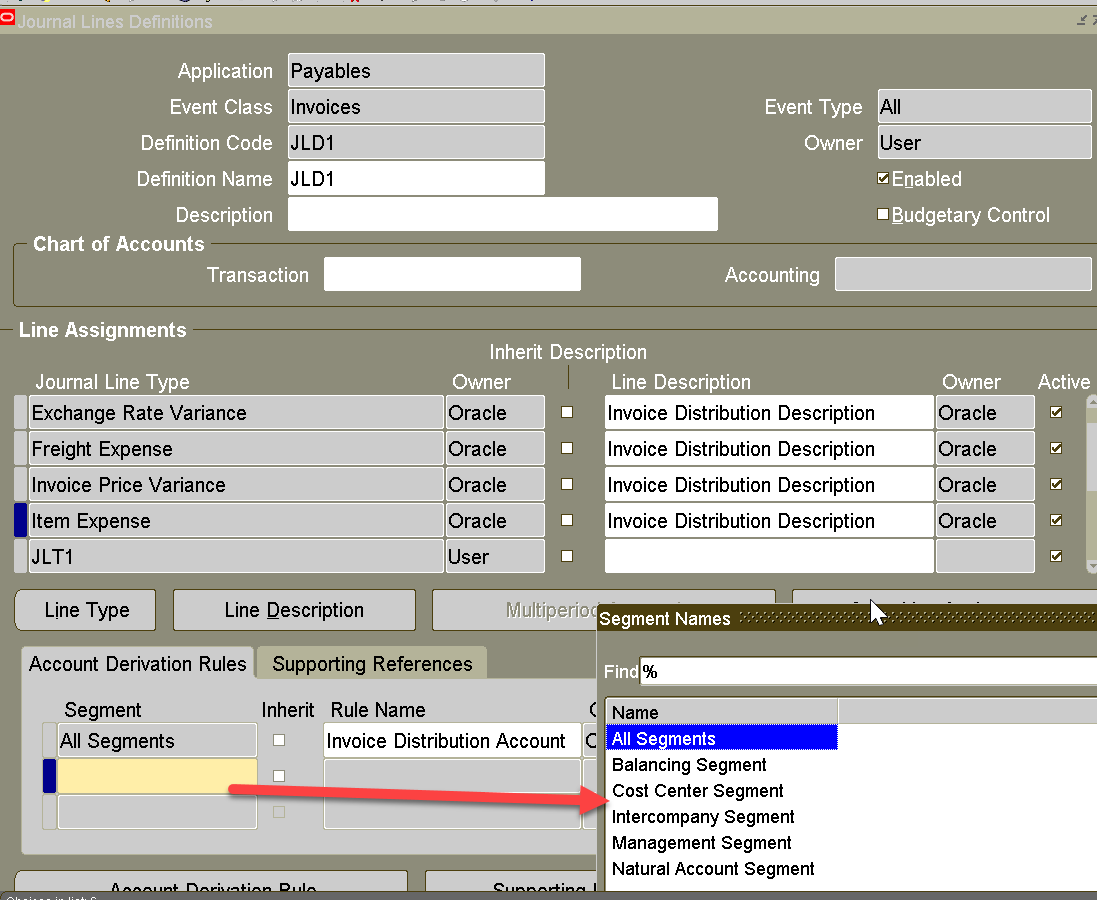Click the Line Description button
The image size is (1097, 900).
[x=293, y=610]
